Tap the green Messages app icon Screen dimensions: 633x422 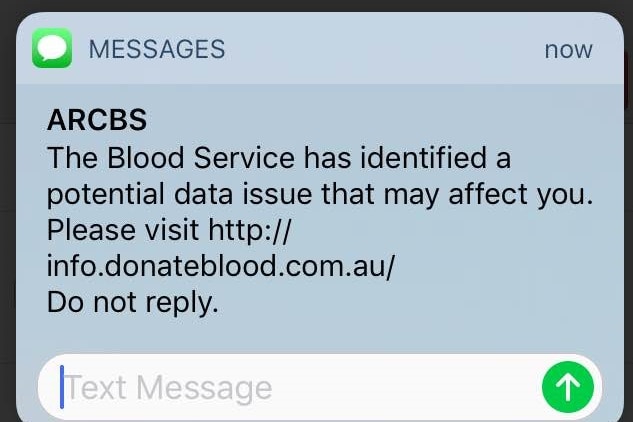click(52, 48)
